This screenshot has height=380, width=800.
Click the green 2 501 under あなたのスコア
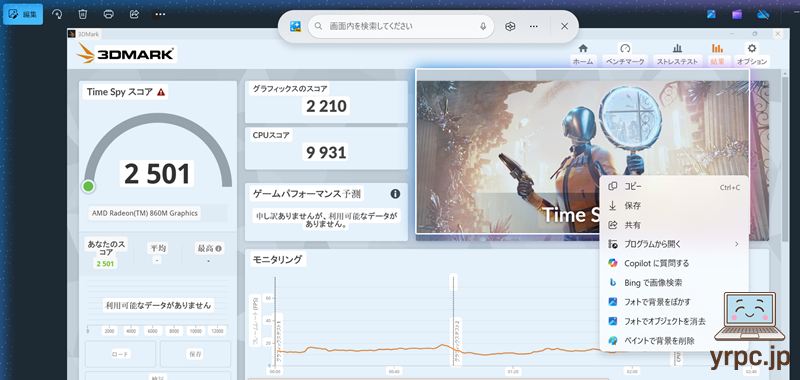pos(106,264)
